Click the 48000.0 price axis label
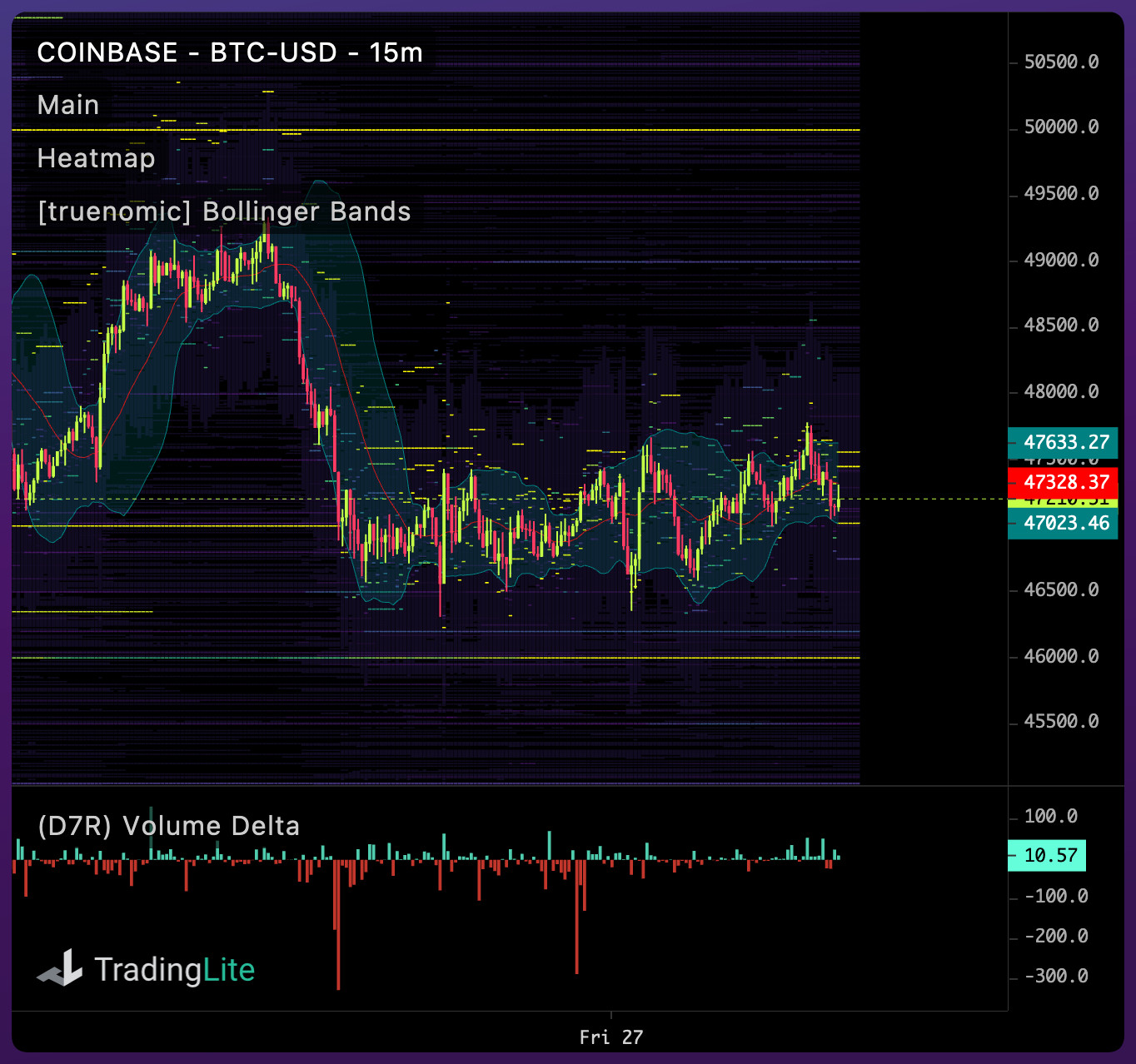Image resolution: width=1136 pixels, height=1064 pixels. (x=1061, y=391)
